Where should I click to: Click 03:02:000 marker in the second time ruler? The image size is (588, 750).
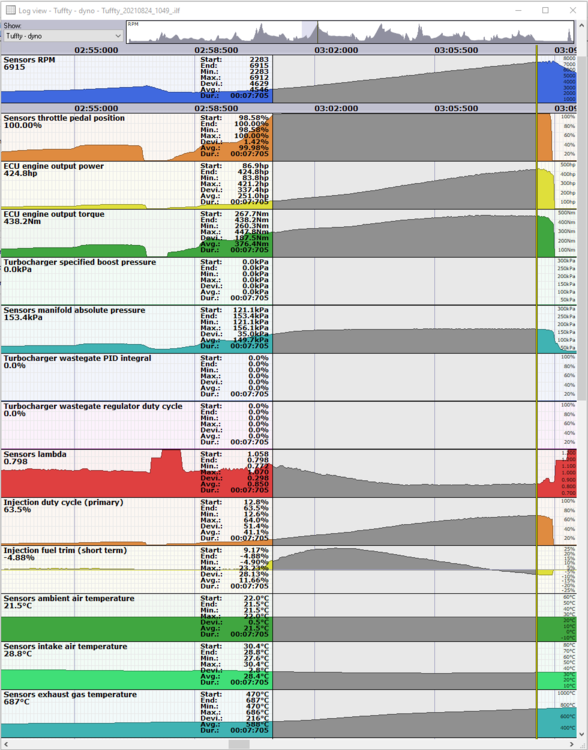click(x=336, y=109)
